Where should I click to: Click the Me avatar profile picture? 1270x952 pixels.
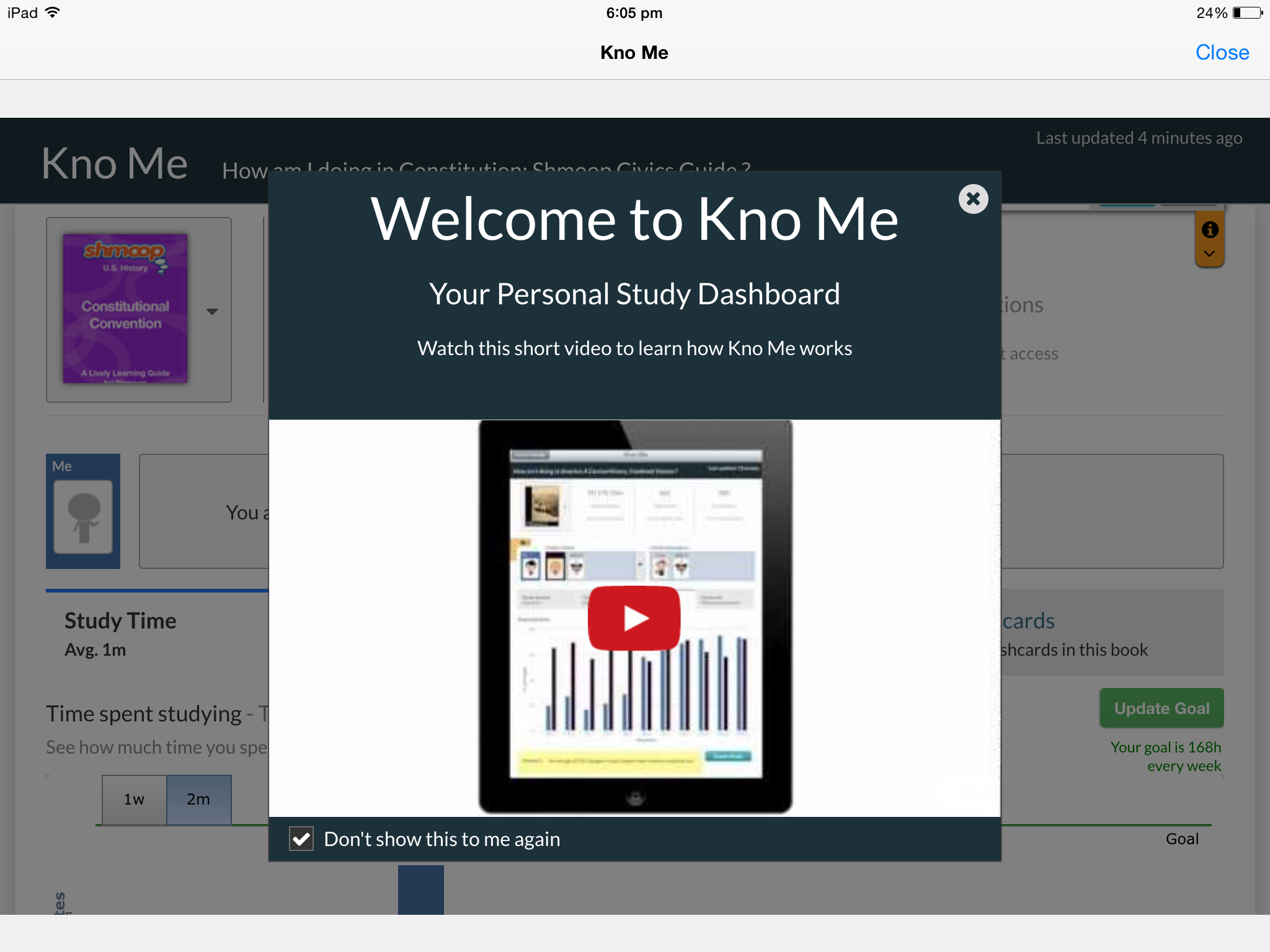point(83,517)
